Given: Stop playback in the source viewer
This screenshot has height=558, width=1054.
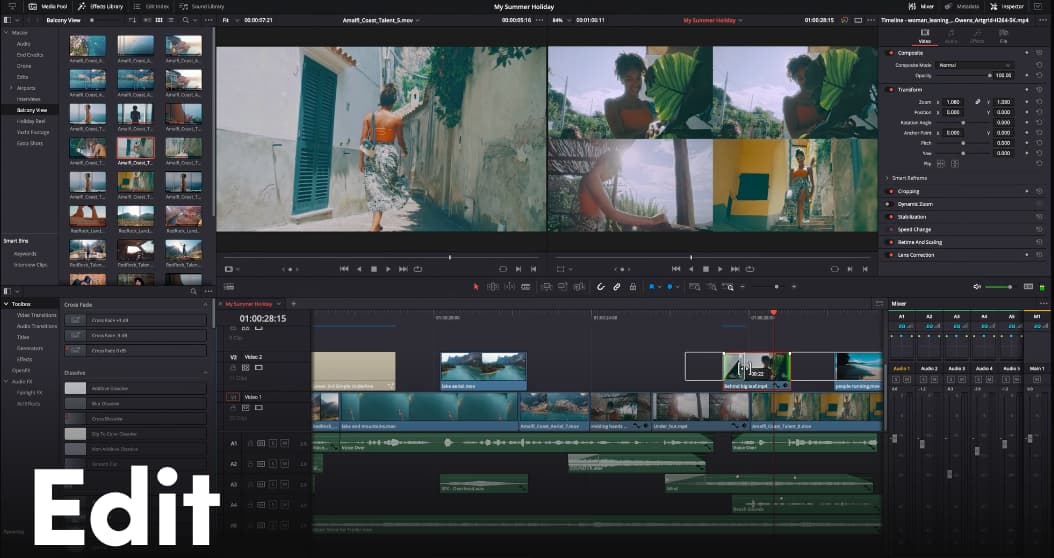Looking at the screenshot, I should [374, 269].
